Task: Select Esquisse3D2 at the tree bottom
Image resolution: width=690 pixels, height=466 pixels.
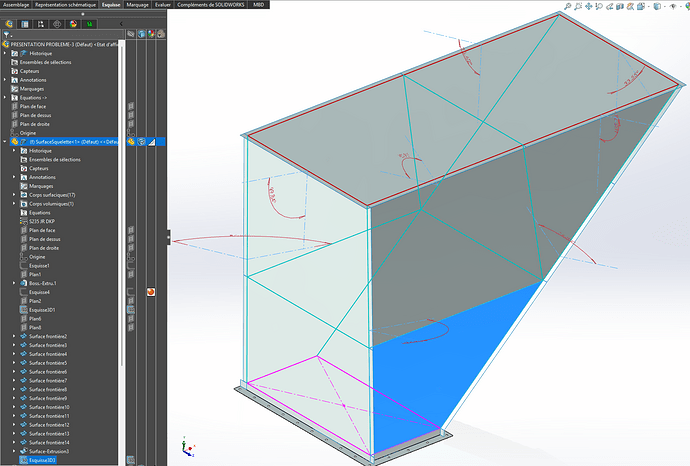Action: click(x=43, y=460)
